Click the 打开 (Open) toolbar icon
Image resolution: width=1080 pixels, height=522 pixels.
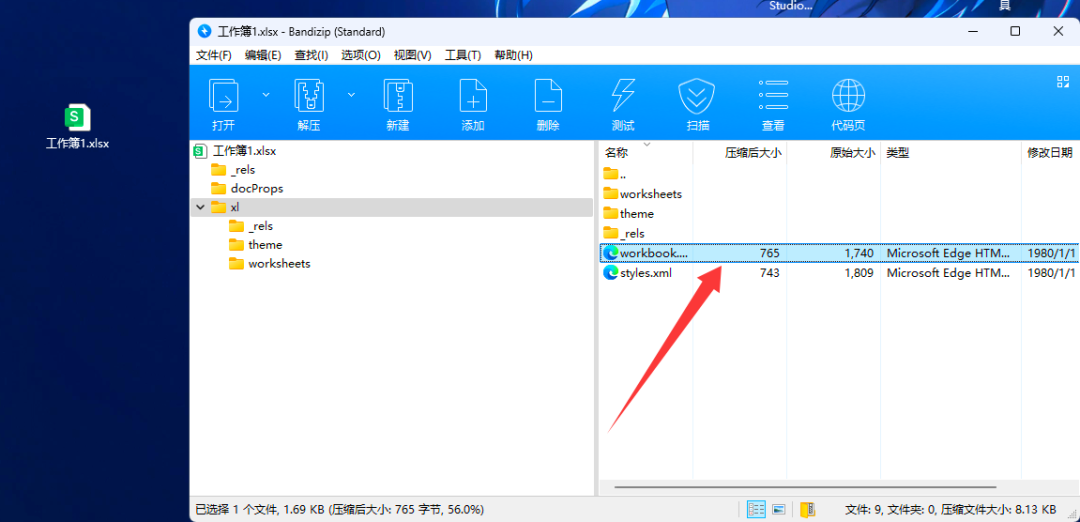[224, 96]
